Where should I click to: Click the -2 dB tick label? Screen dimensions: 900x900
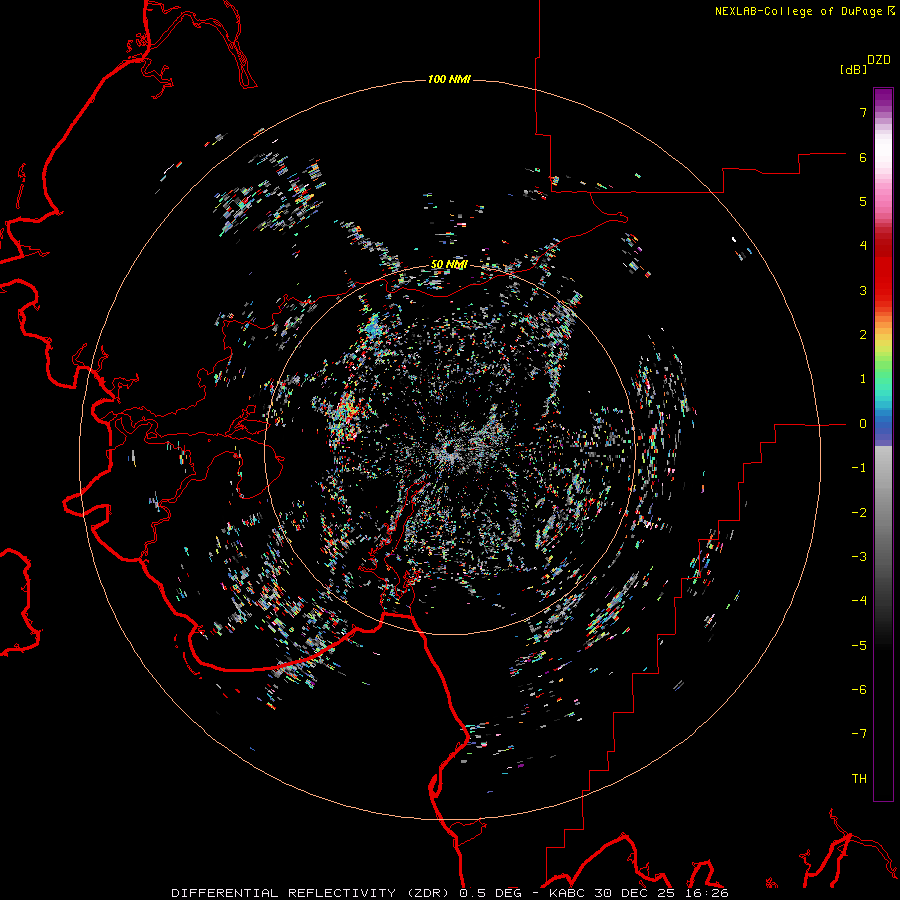click(859, 513)
